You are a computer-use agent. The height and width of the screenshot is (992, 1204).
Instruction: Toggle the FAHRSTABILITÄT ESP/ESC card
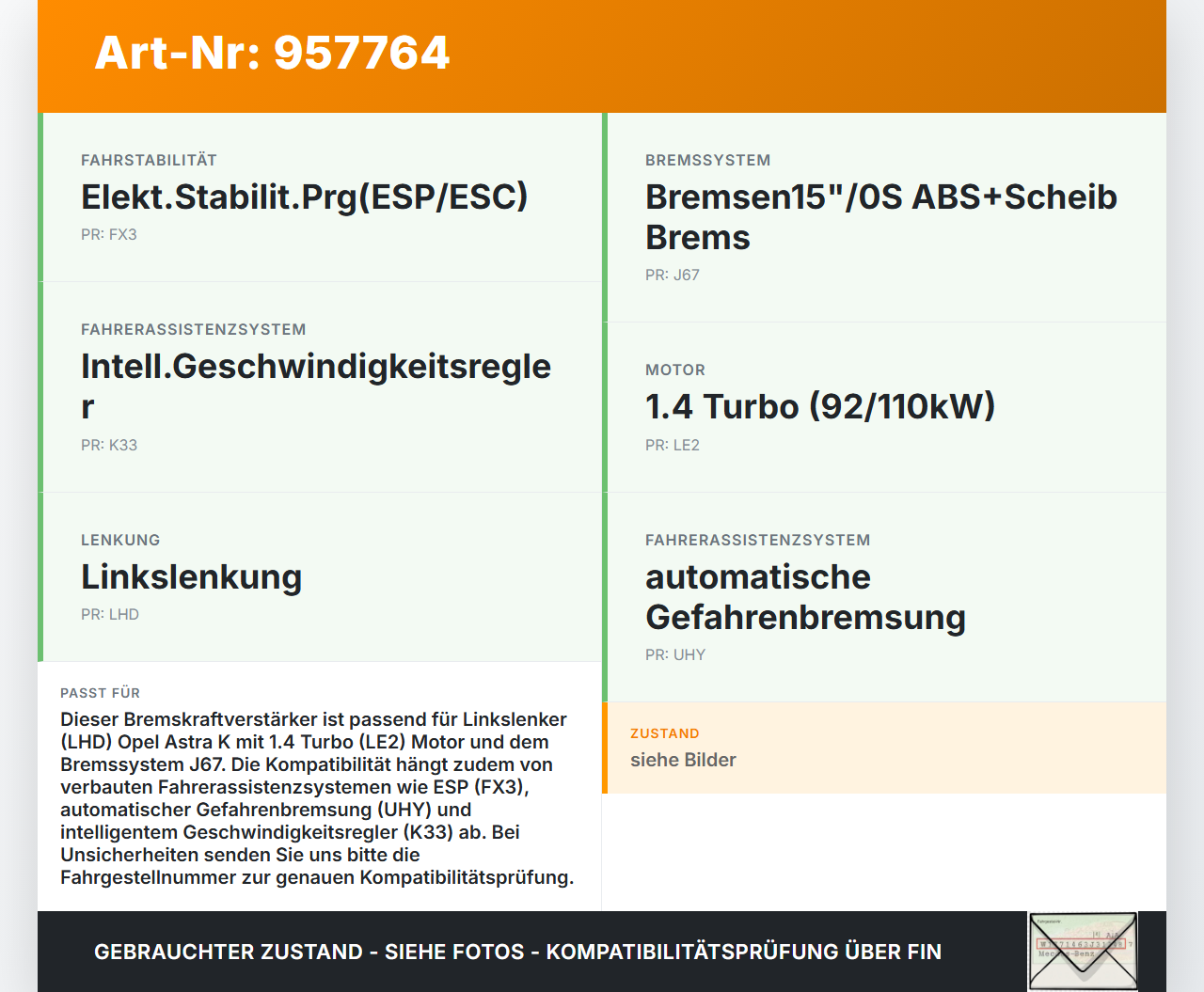point(320,197)
